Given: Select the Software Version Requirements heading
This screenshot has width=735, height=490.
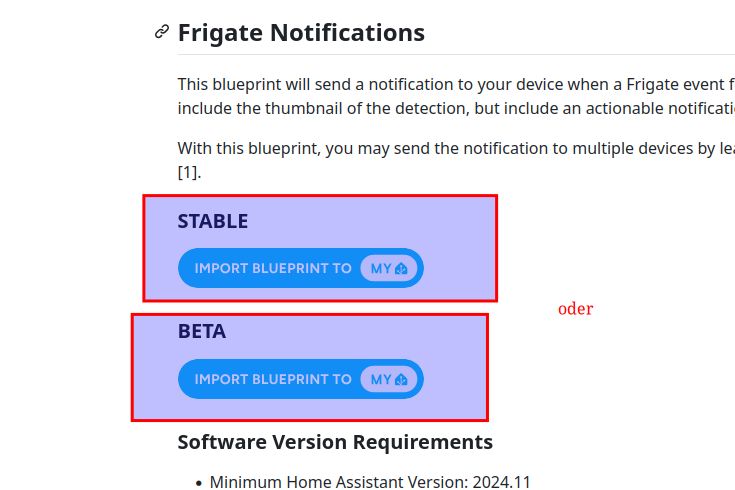Looking at the screenshot, I should [x=335, y=441].
